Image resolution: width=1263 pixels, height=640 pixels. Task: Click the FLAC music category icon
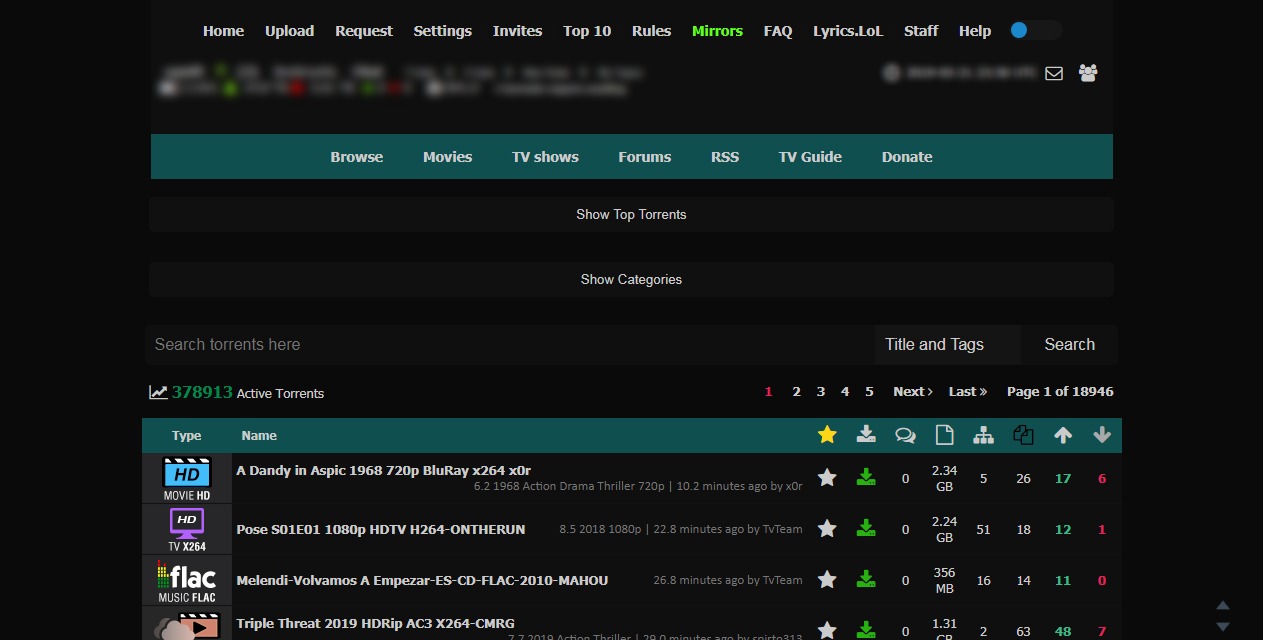pos(187,581)
